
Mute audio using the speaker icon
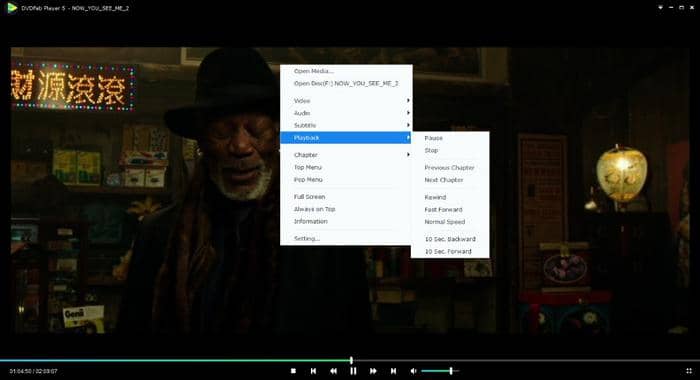(413, 371)
